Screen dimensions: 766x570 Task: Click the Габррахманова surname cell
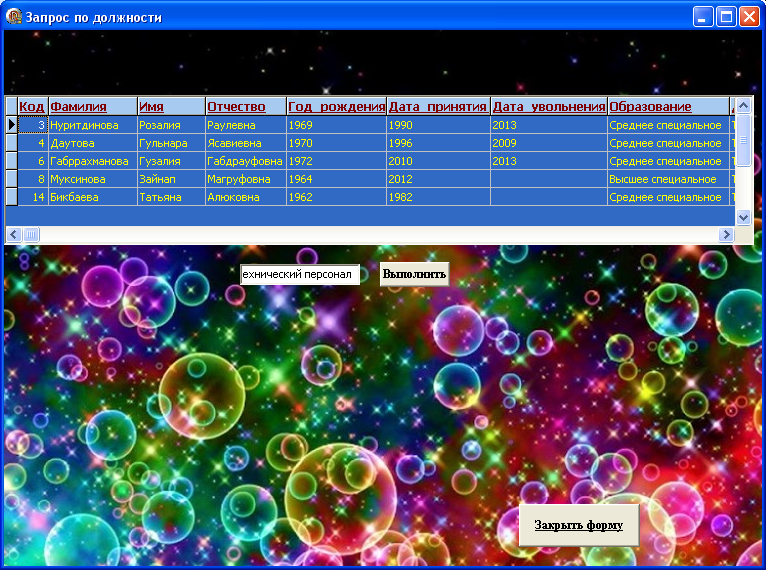[x=93, y=161]
